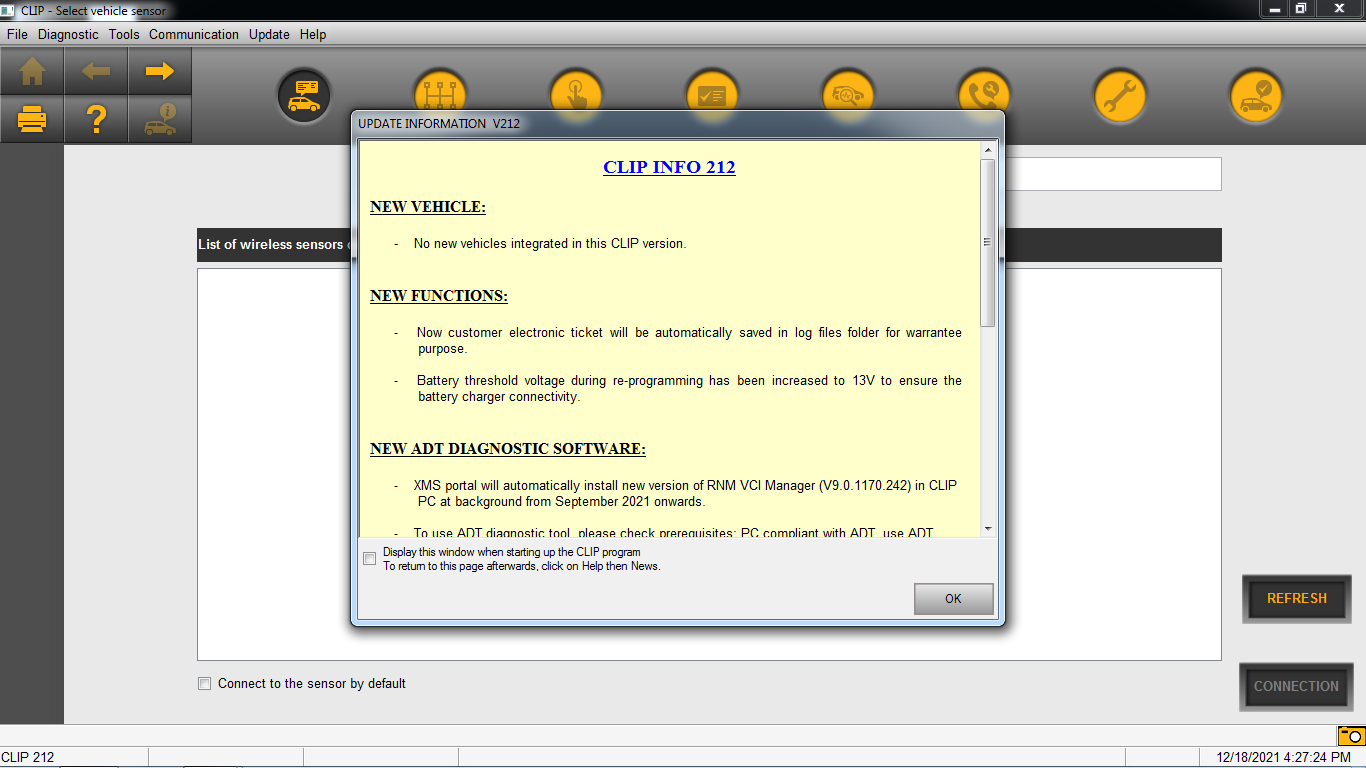Take a screenshot with the camera icon
The width and height of the screenshot is (1366, 768).
tap(1350, 736)
